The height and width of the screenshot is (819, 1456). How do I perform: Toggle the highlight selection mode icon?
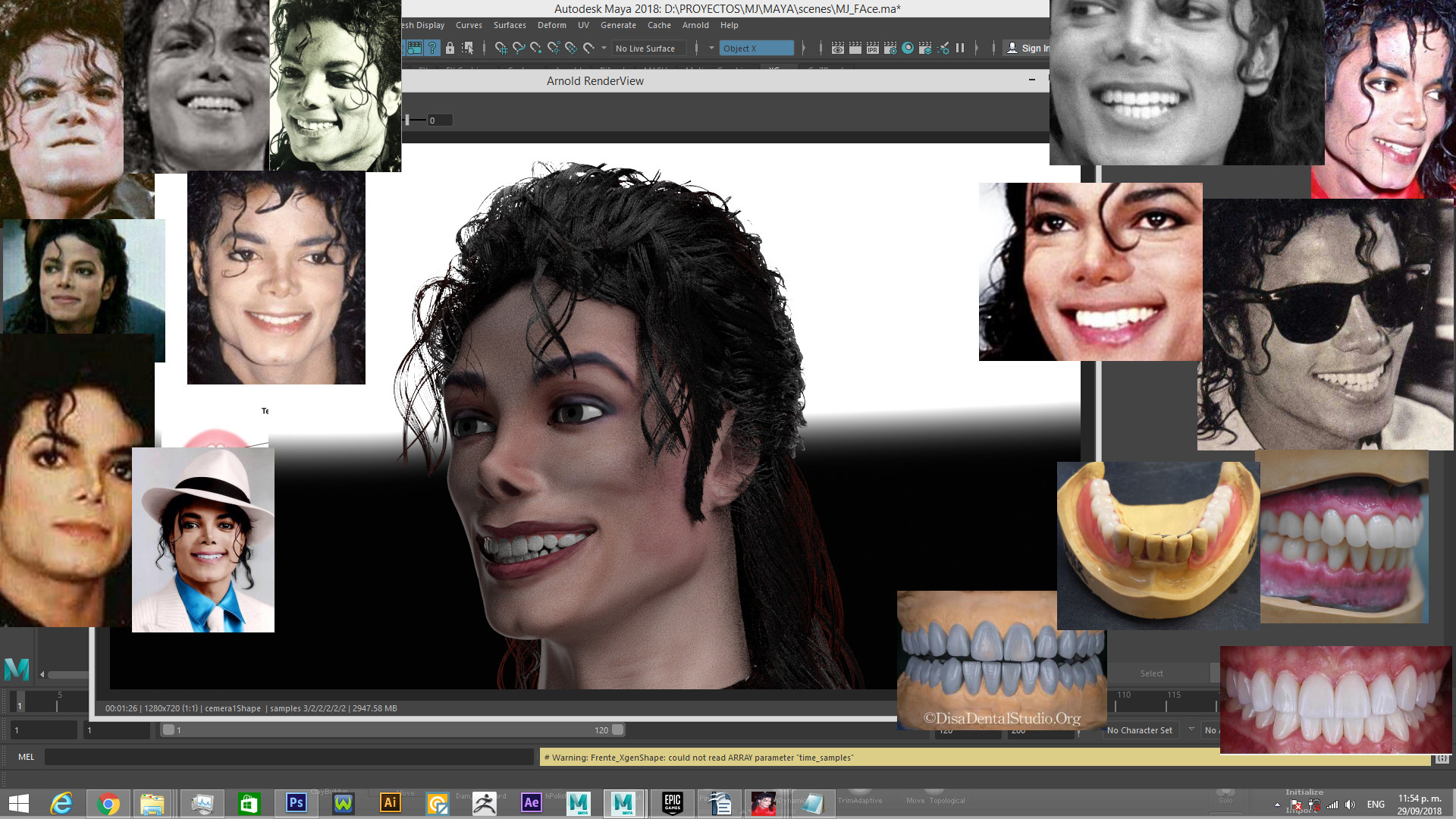pyautogui.click(x=467, y=48)
